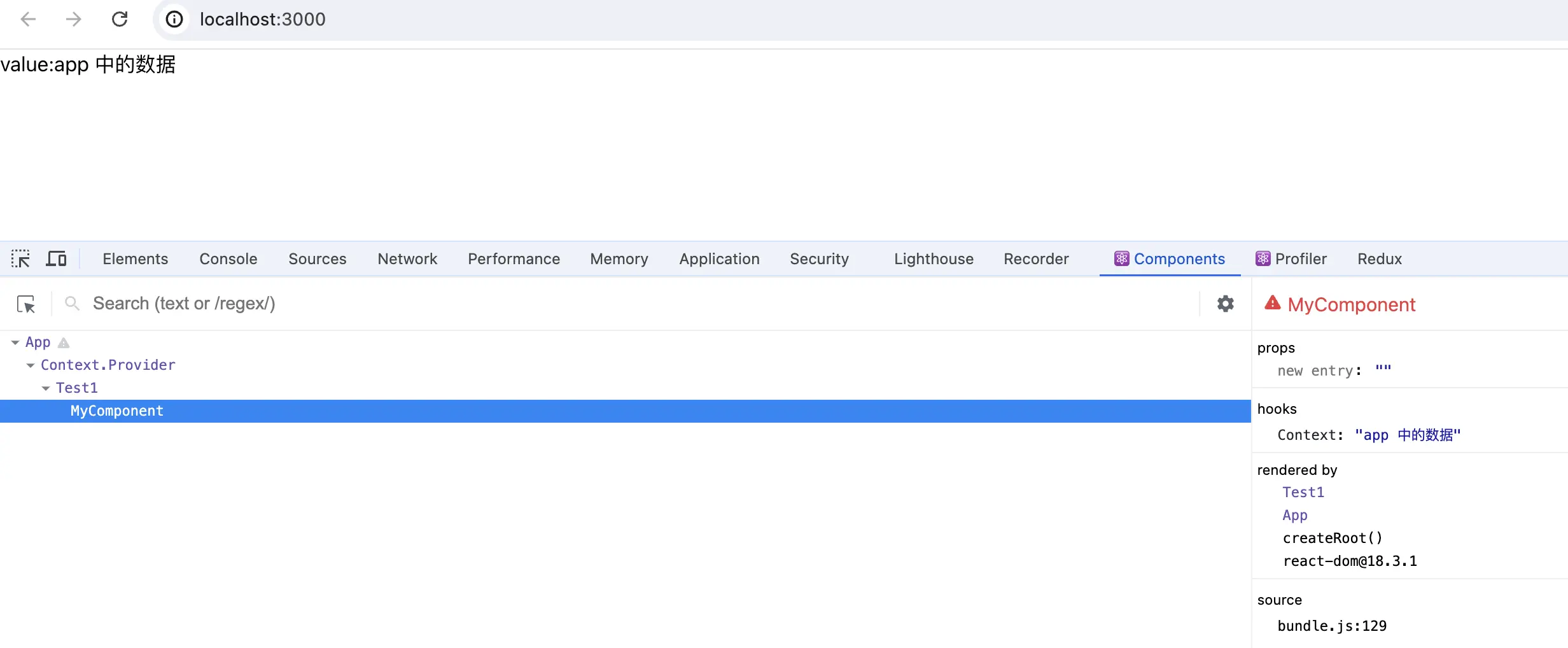Click the Context hook value
Image resolution: width=1568 pixels, height=648 pixels.
click(1407, 435)
